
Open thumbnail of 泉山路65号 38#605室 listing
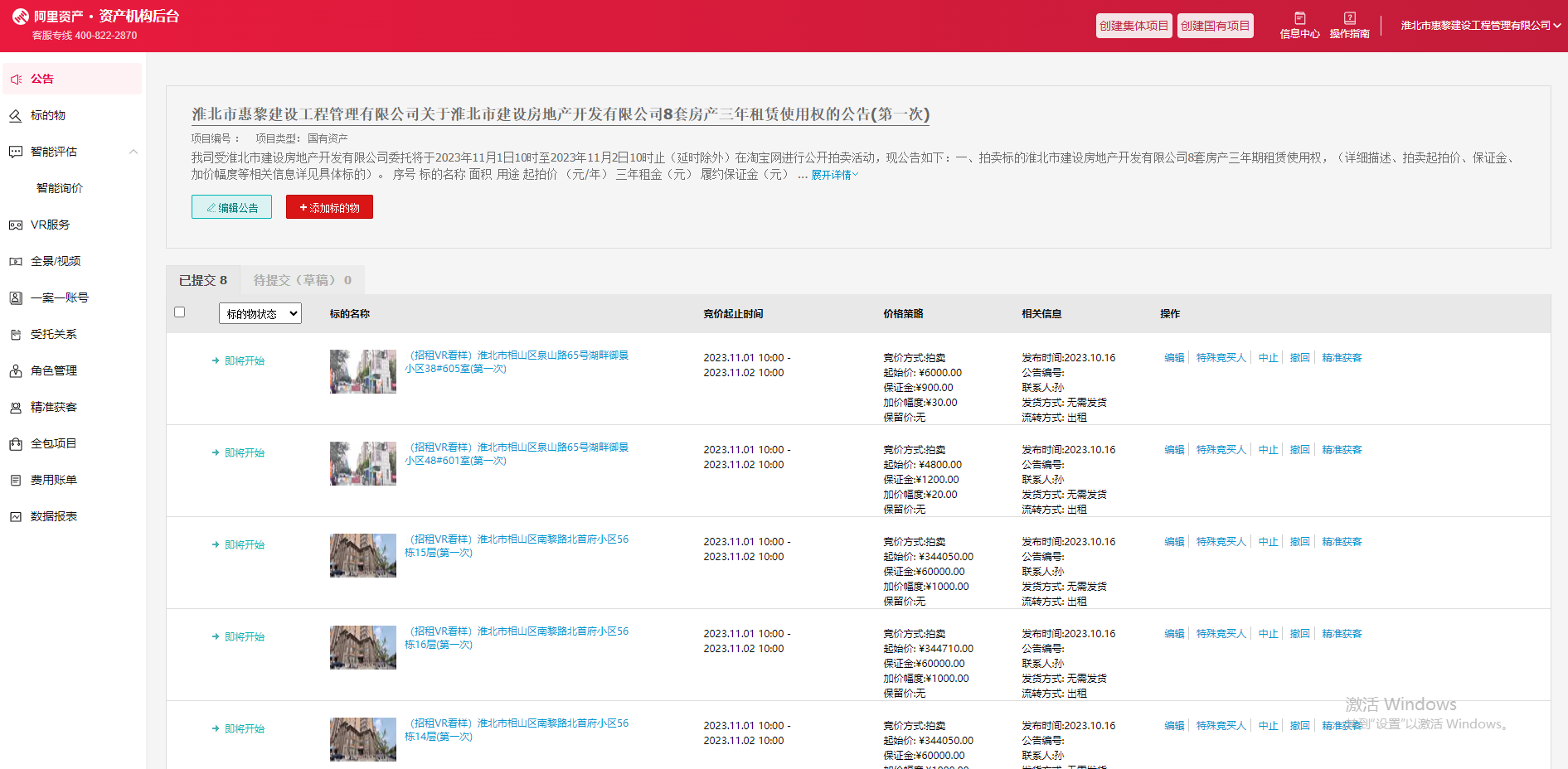click(x=363, y=371)
